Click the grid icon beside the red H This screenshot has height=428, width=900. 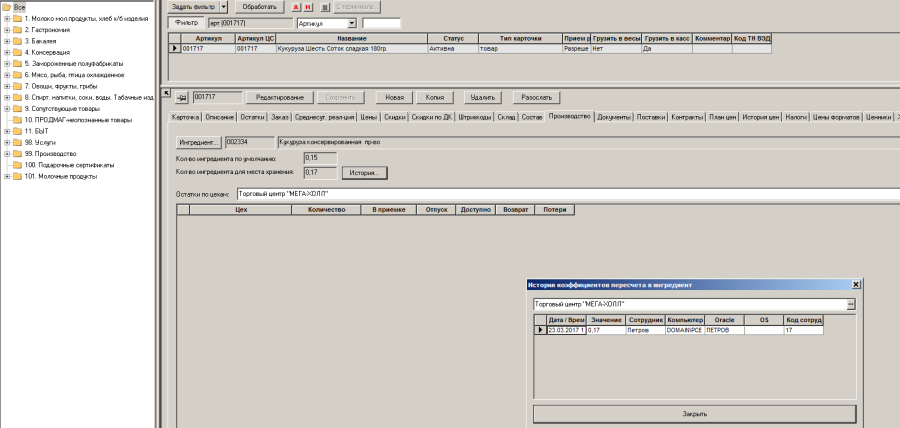click(324, 7)
